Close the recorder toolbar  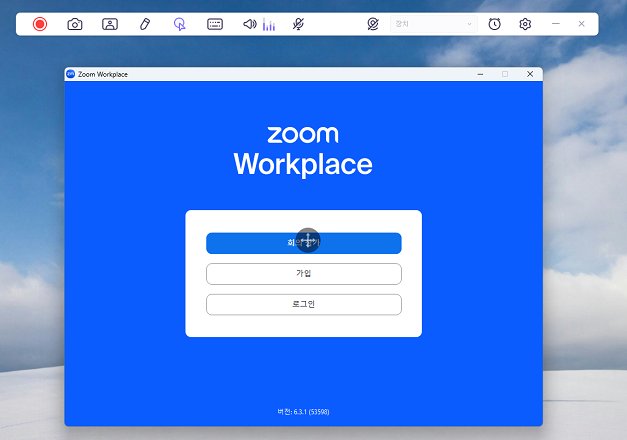(x=581, y=24)
